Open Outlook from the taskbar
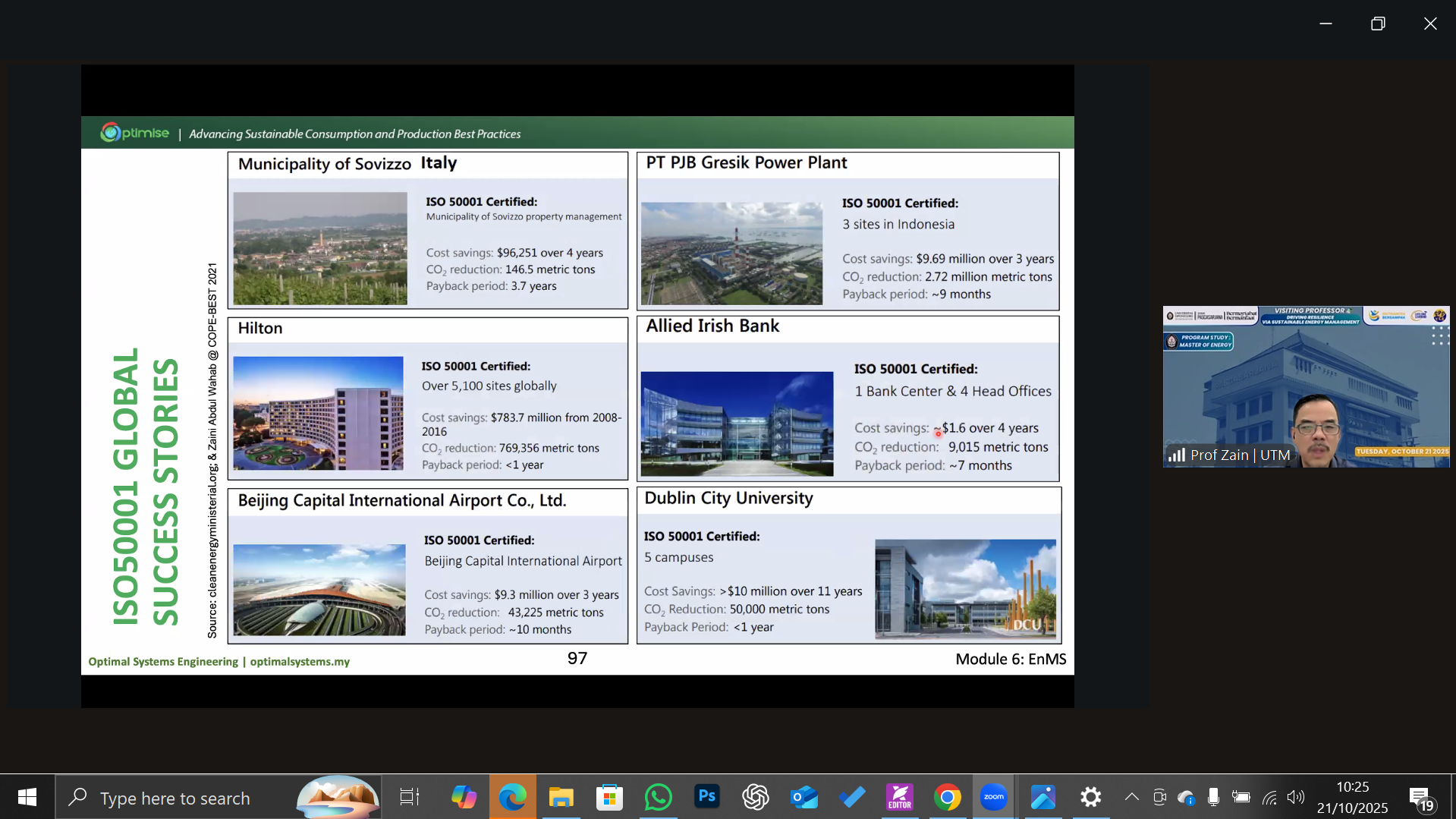Viewport: 1456px width, 819px height. tap(803, 797)
